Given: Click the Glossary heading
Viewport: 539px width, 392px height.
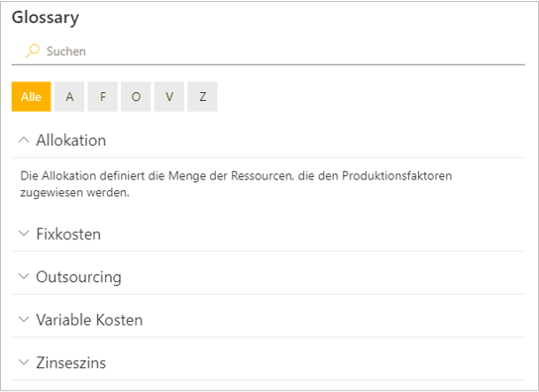Looking at the screenshot, I should click(45, 18).
